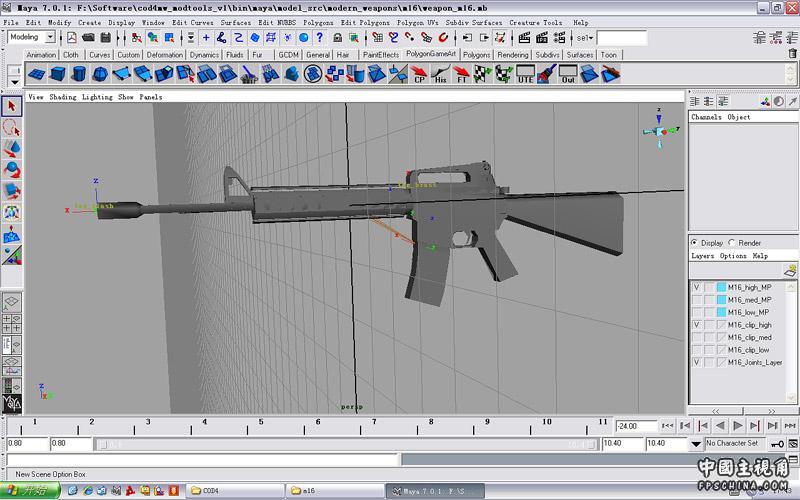
Task: Click the New Scene icon
Action: 72,38
